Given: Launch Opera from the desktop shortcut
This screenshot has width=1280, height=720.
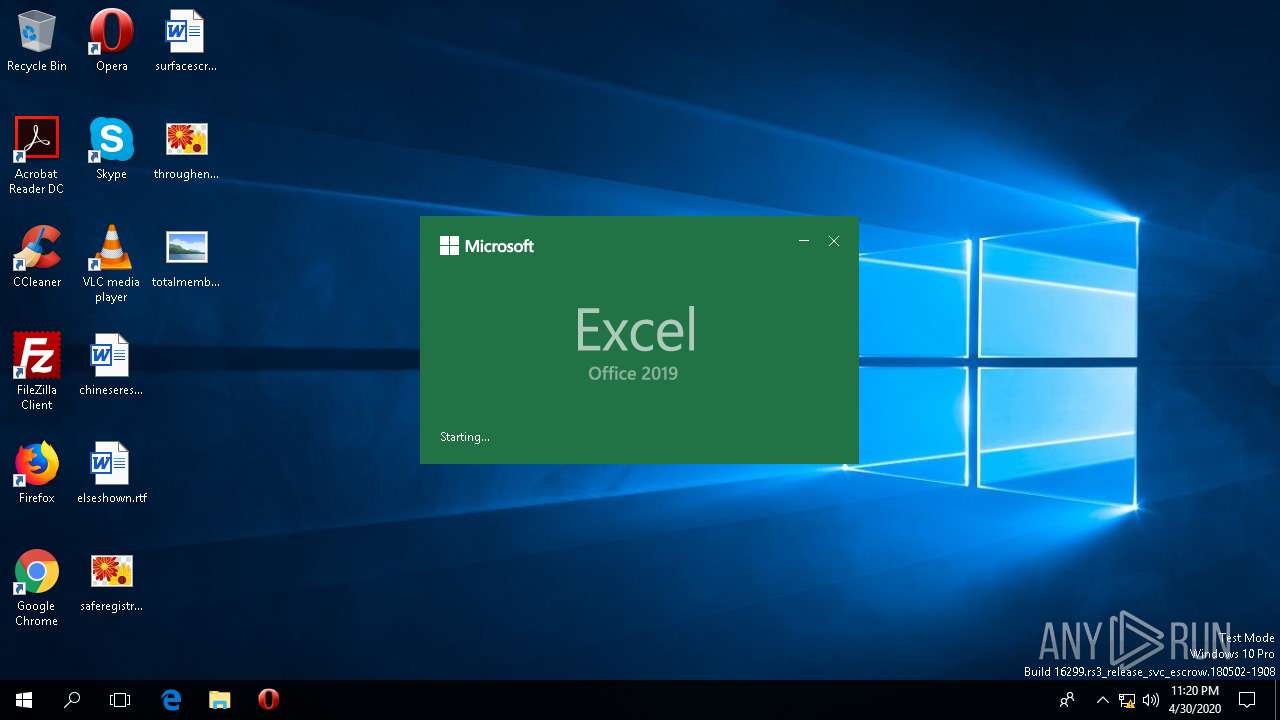Looking at the screenshot, I should pos(111,41).
